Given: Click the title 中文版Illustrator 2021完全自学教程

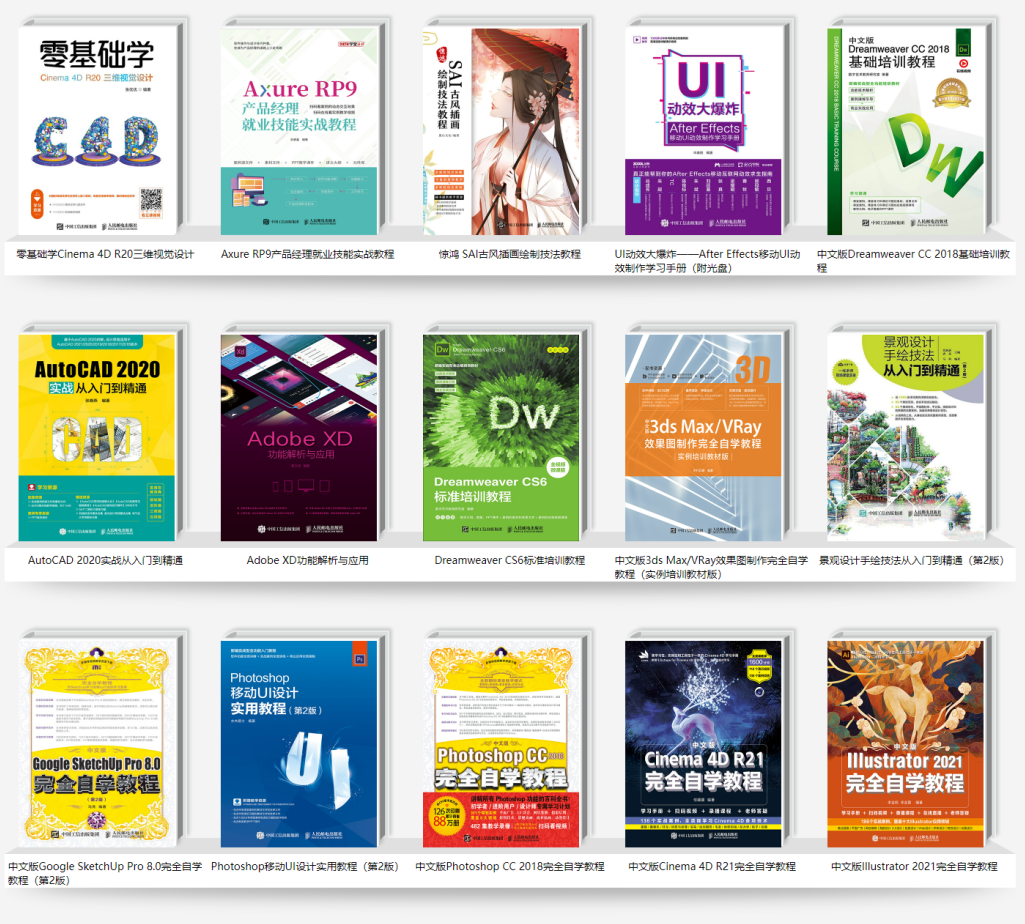Looking at the screenshot, I should 914,866.
